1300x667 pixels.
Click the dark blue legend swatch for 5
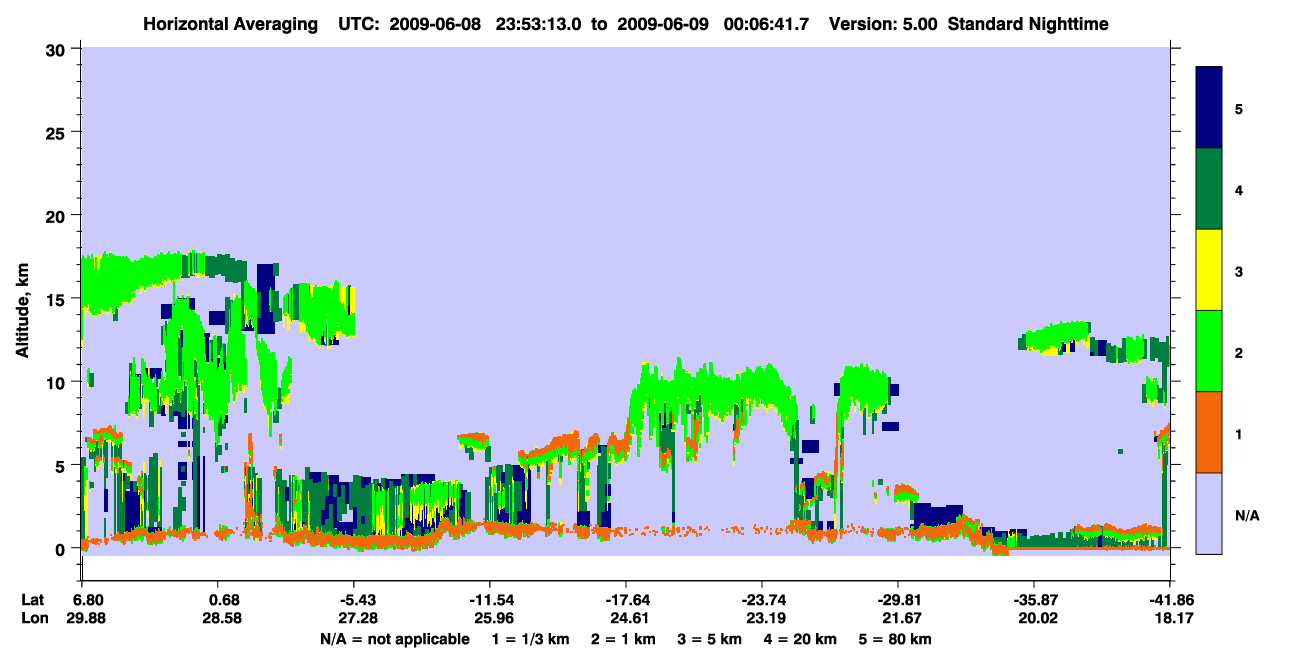click(x=1209, y=108)
